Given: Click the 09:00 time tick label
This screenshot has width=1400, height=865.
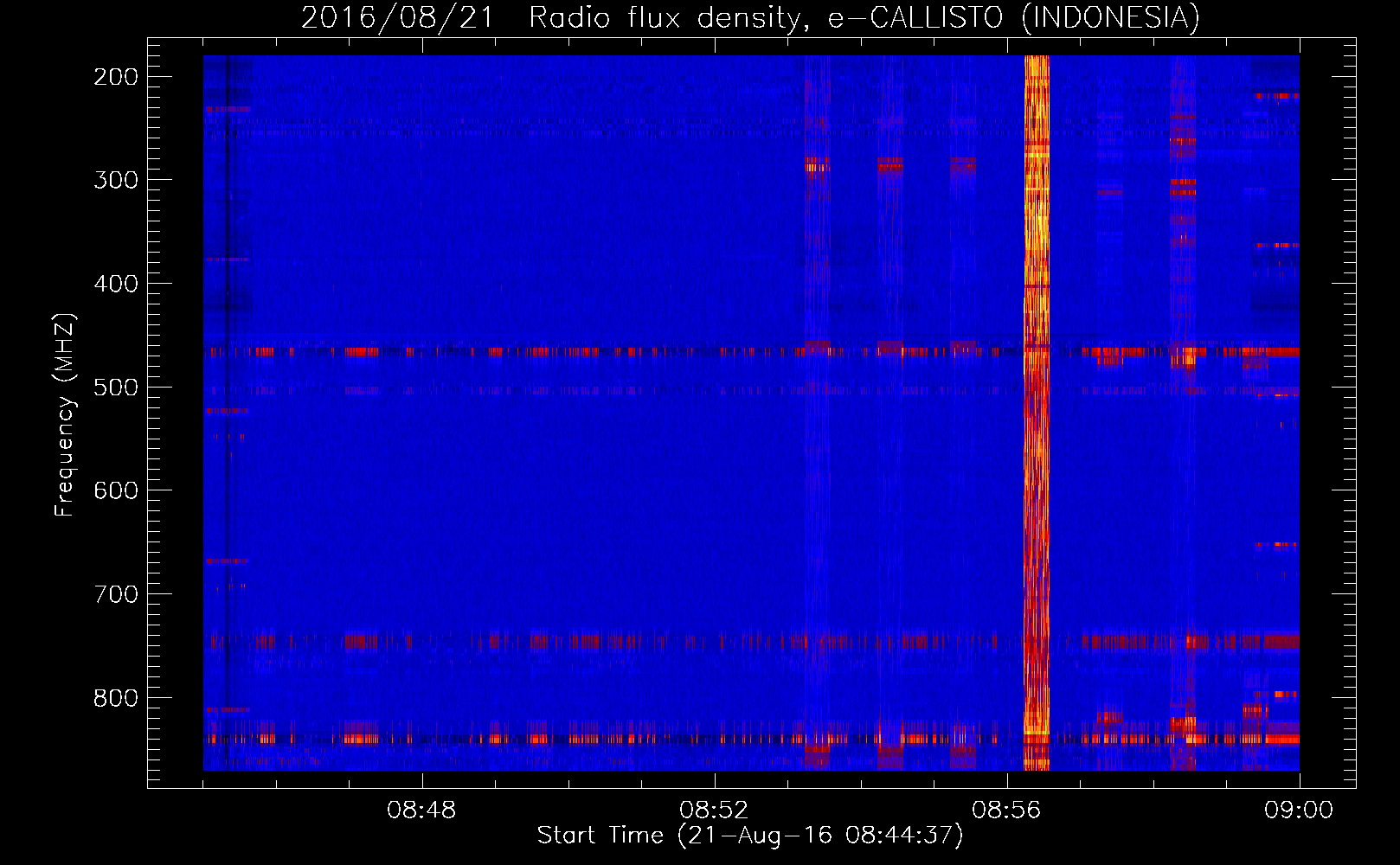Looking at the screenshot, I should click(1299, 811).
